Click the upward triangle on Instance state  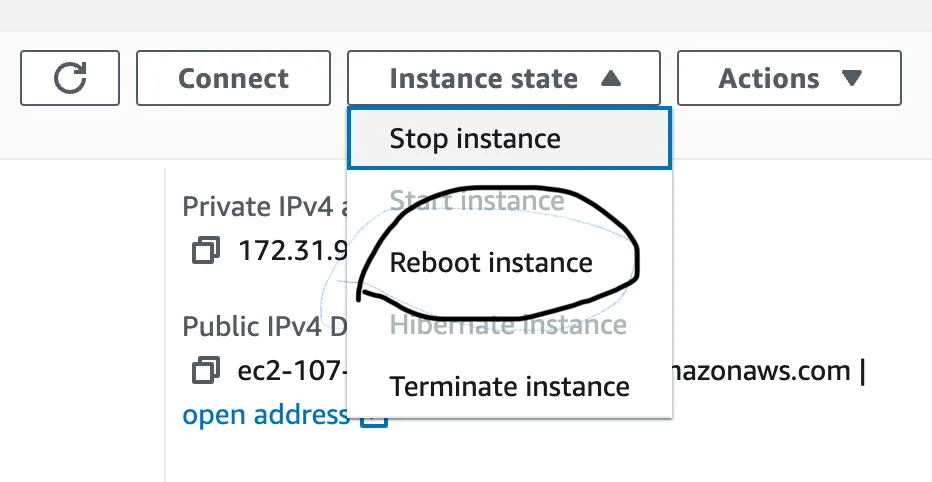tap(612, 79)
